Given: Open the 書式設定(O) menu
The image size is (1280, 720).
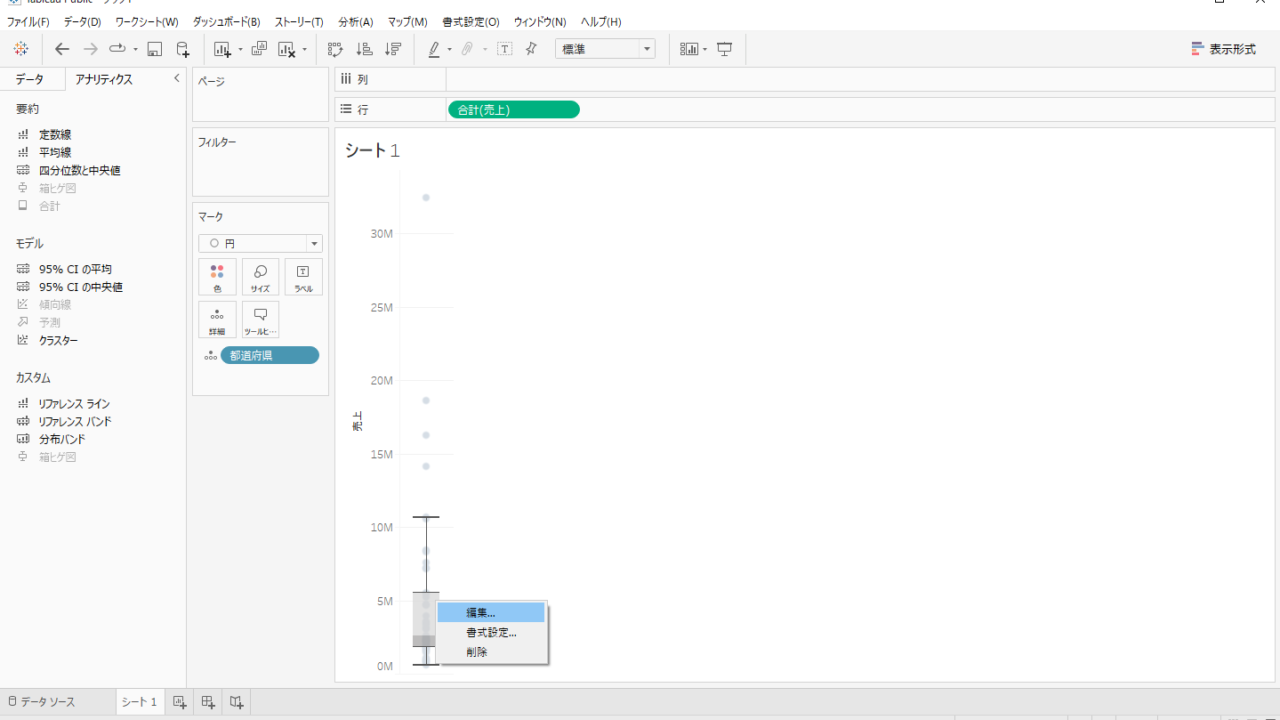Looking at the screenshot, I should tap(471, 21).
